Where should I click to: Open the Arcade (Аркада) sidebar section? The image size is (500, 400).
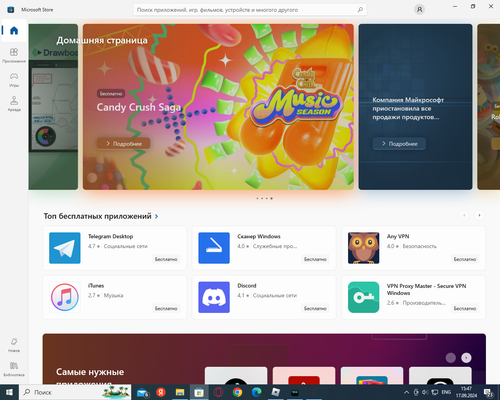point(14,103)
